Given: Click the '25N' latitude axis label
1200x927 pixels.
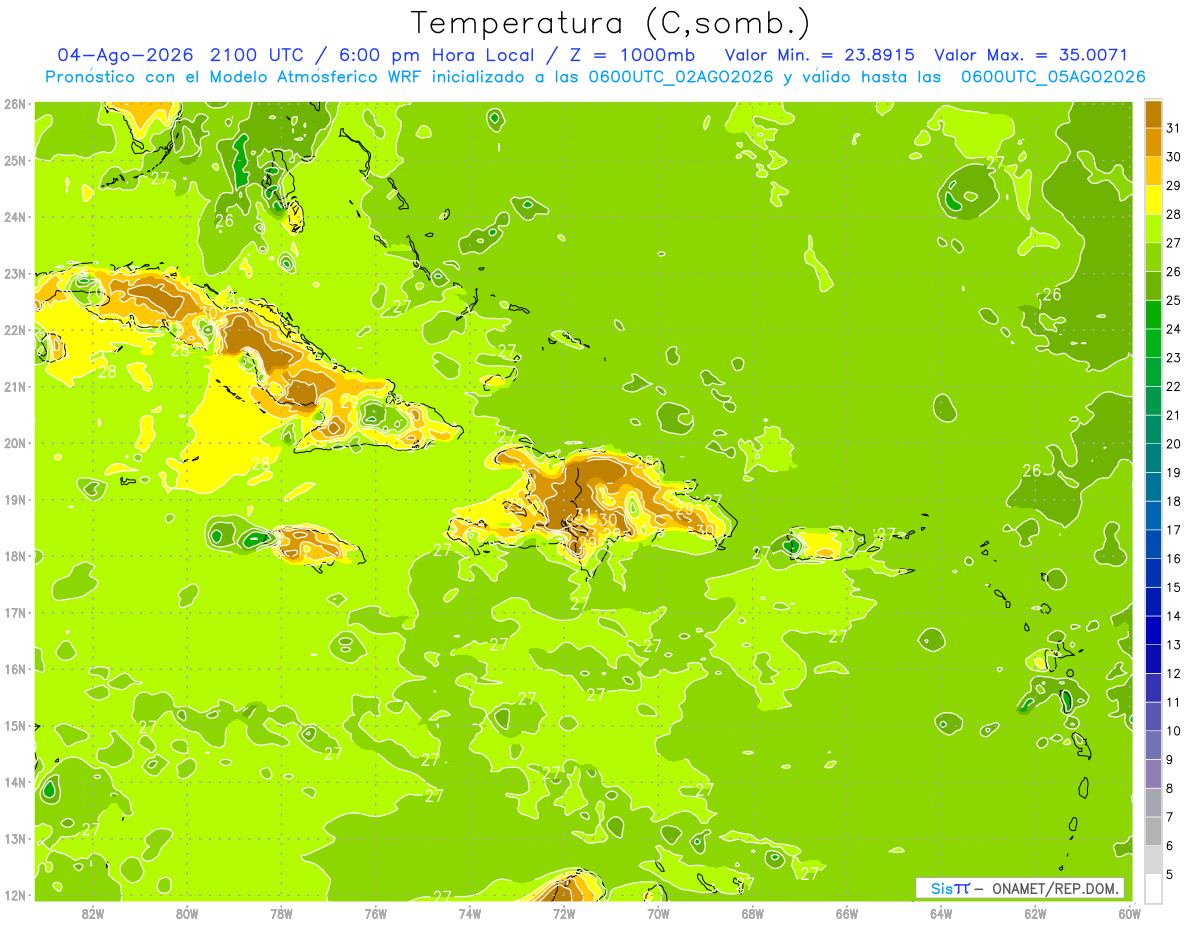Looking at the screenshot, I should coord(14,161).
